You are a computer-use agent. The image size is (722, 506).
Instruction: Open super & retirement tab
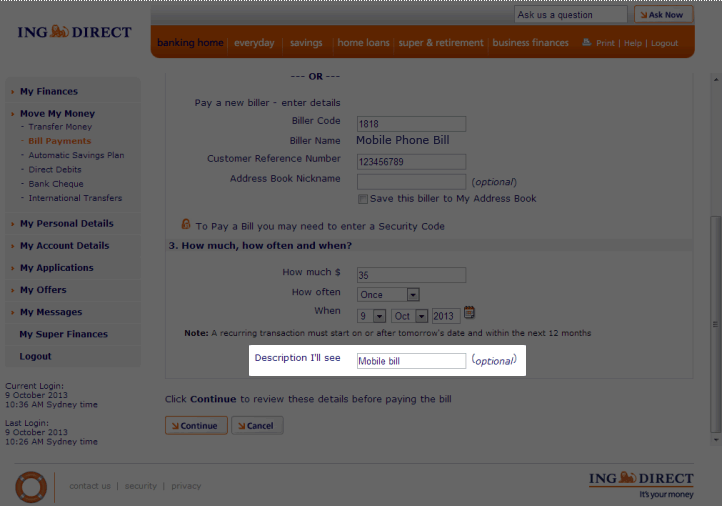(440, 43)
